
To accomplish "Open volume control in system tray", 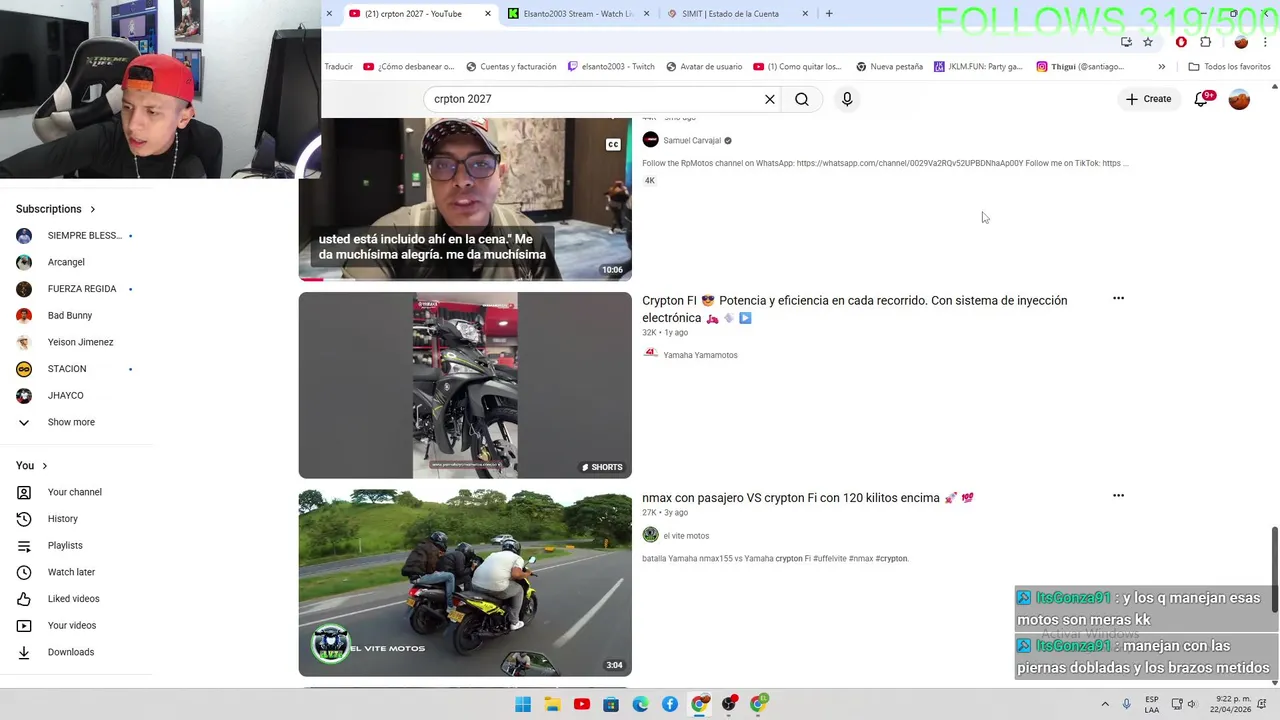I will tap(1192, 704).
